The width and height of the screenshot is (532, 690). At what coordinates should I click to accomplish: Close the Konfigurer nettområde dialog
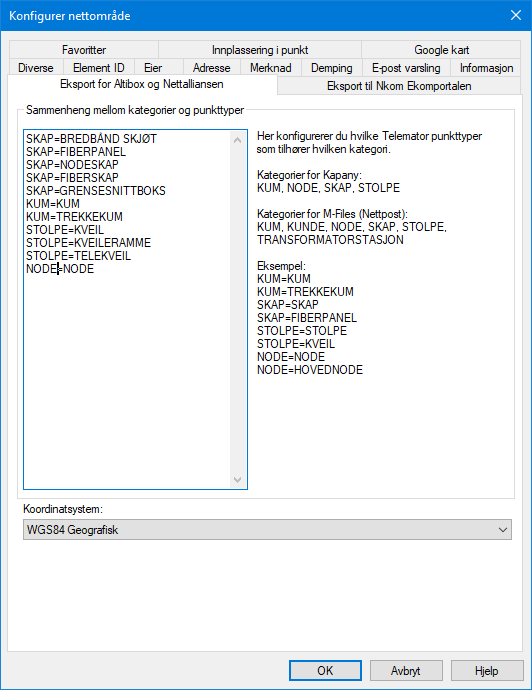pos(516,15)
